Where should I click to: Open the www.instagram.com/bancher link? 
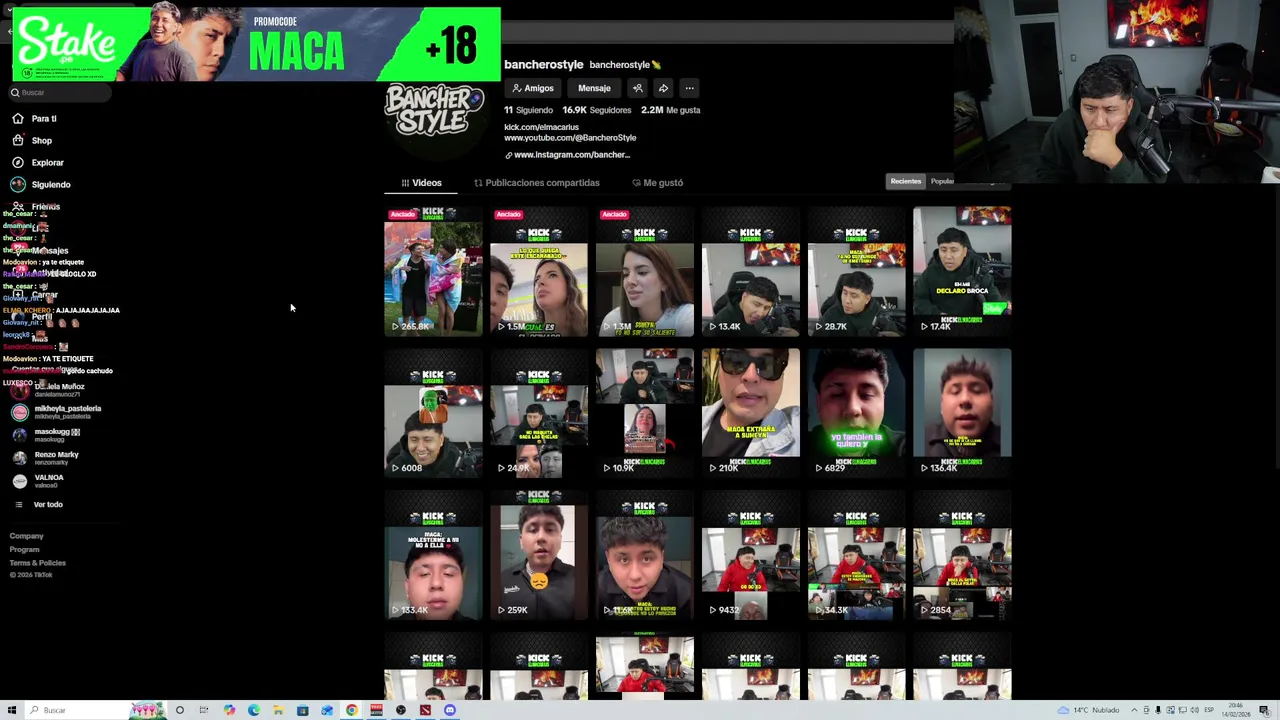point(568,155)
